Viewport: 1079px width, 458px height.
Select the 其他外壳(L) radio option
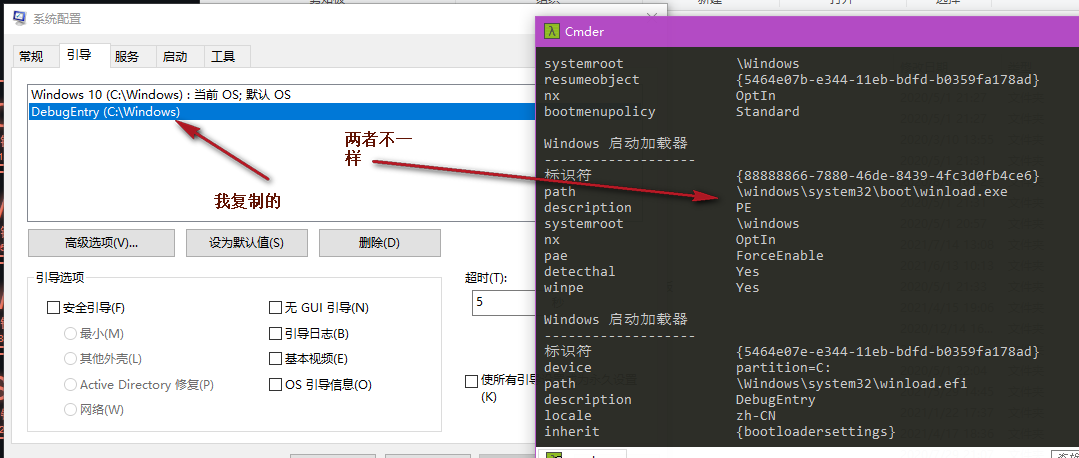click(70, 358)
